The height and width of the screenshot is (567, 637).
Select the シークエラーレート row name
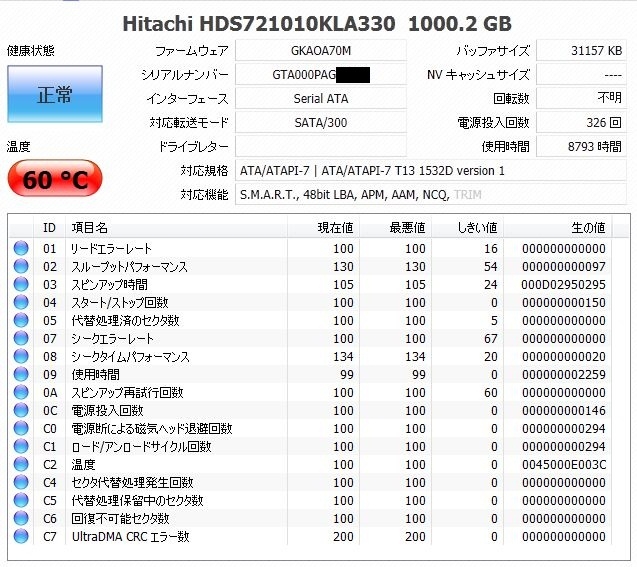[113, 338]
